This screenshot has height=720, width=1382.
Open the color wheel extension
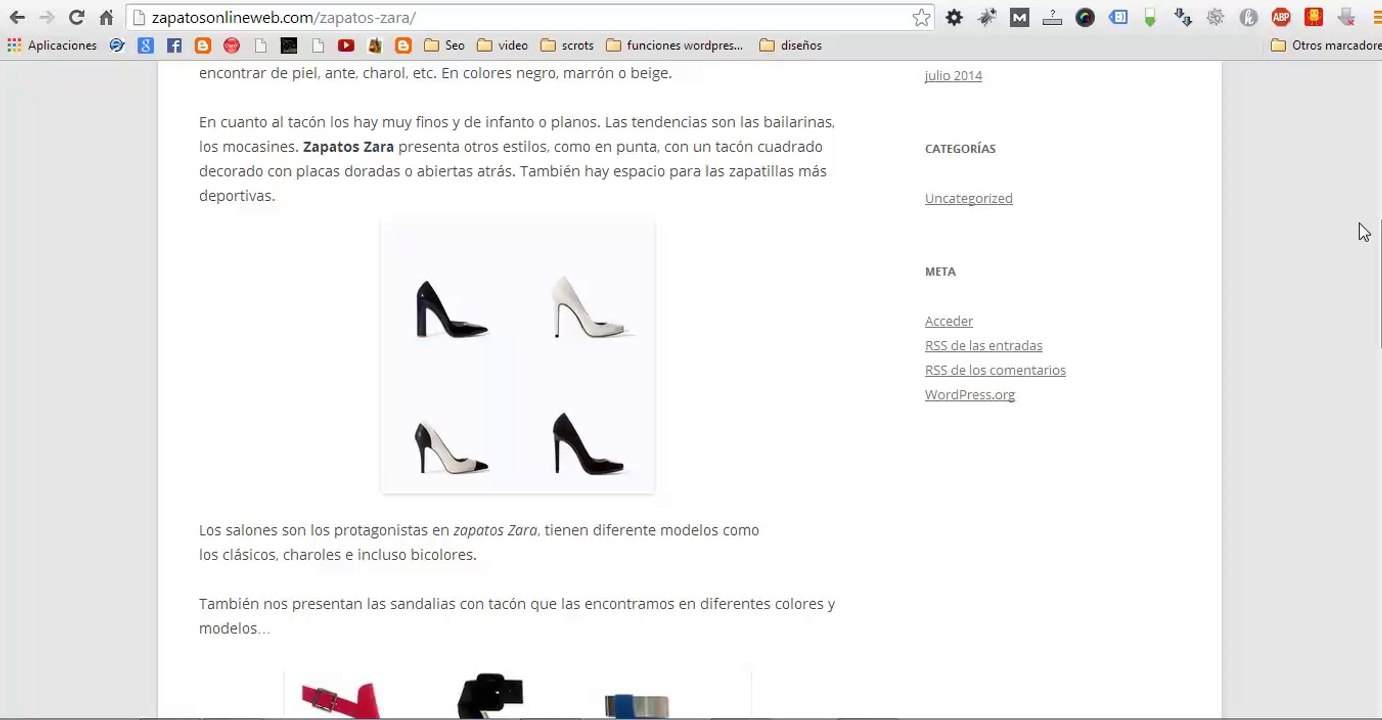coord(1085,17)
